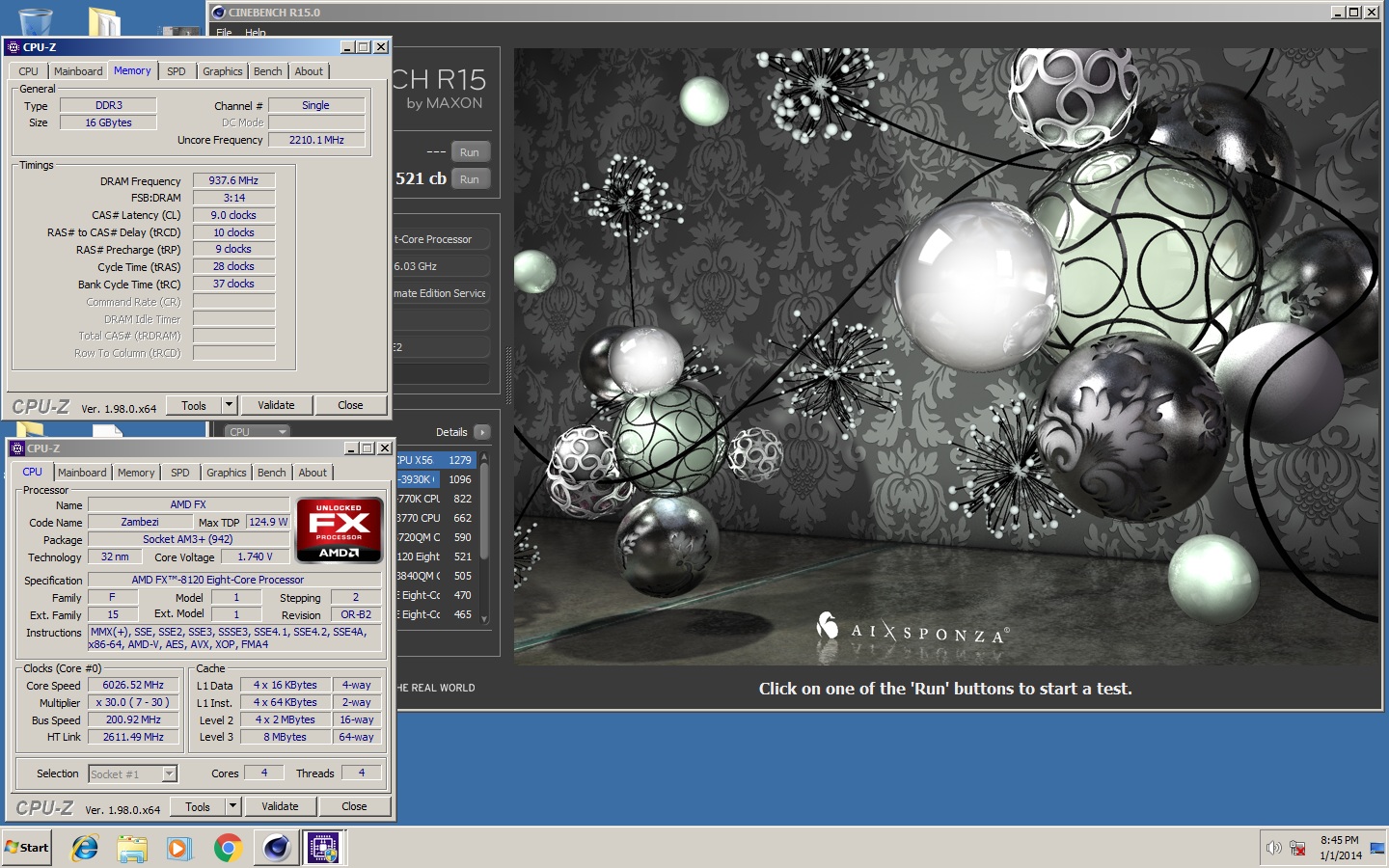
Task: Click Validate in the Memory CPU-Z window
Action: (x=277, y=405)
